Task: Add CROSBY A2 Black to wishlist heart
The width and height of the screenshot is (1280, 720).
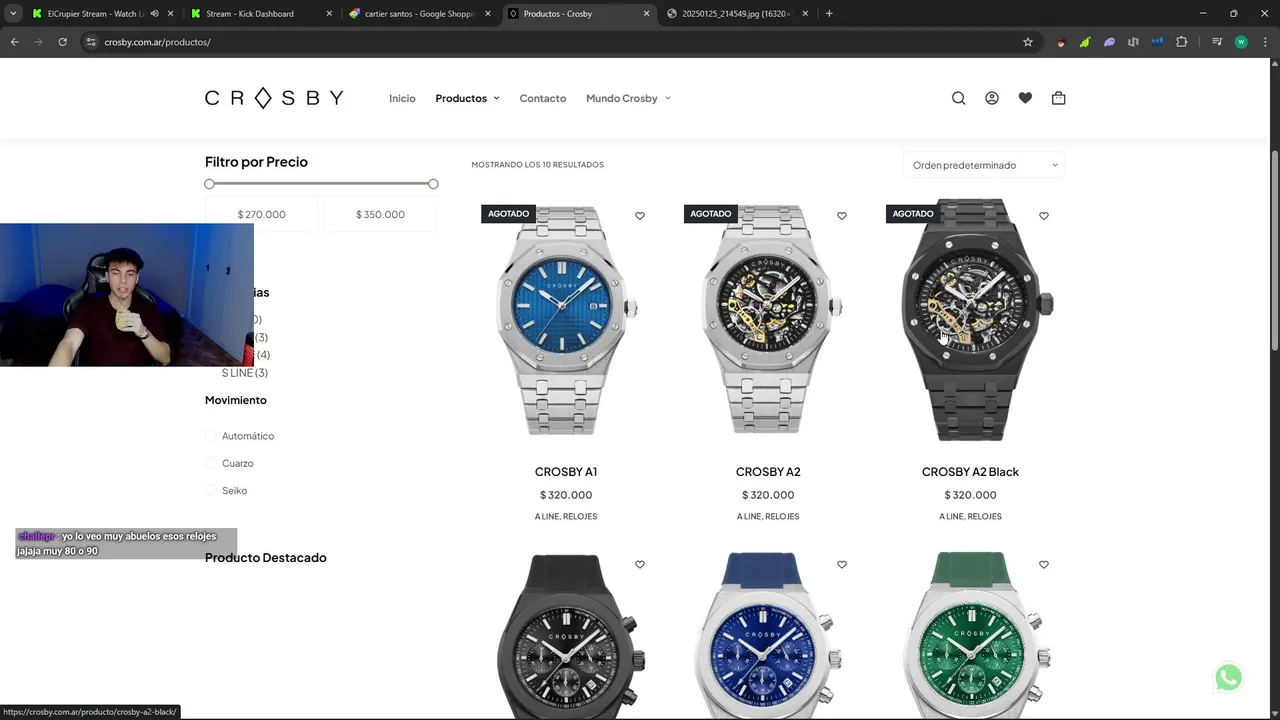Action: tap(1044, 216)
